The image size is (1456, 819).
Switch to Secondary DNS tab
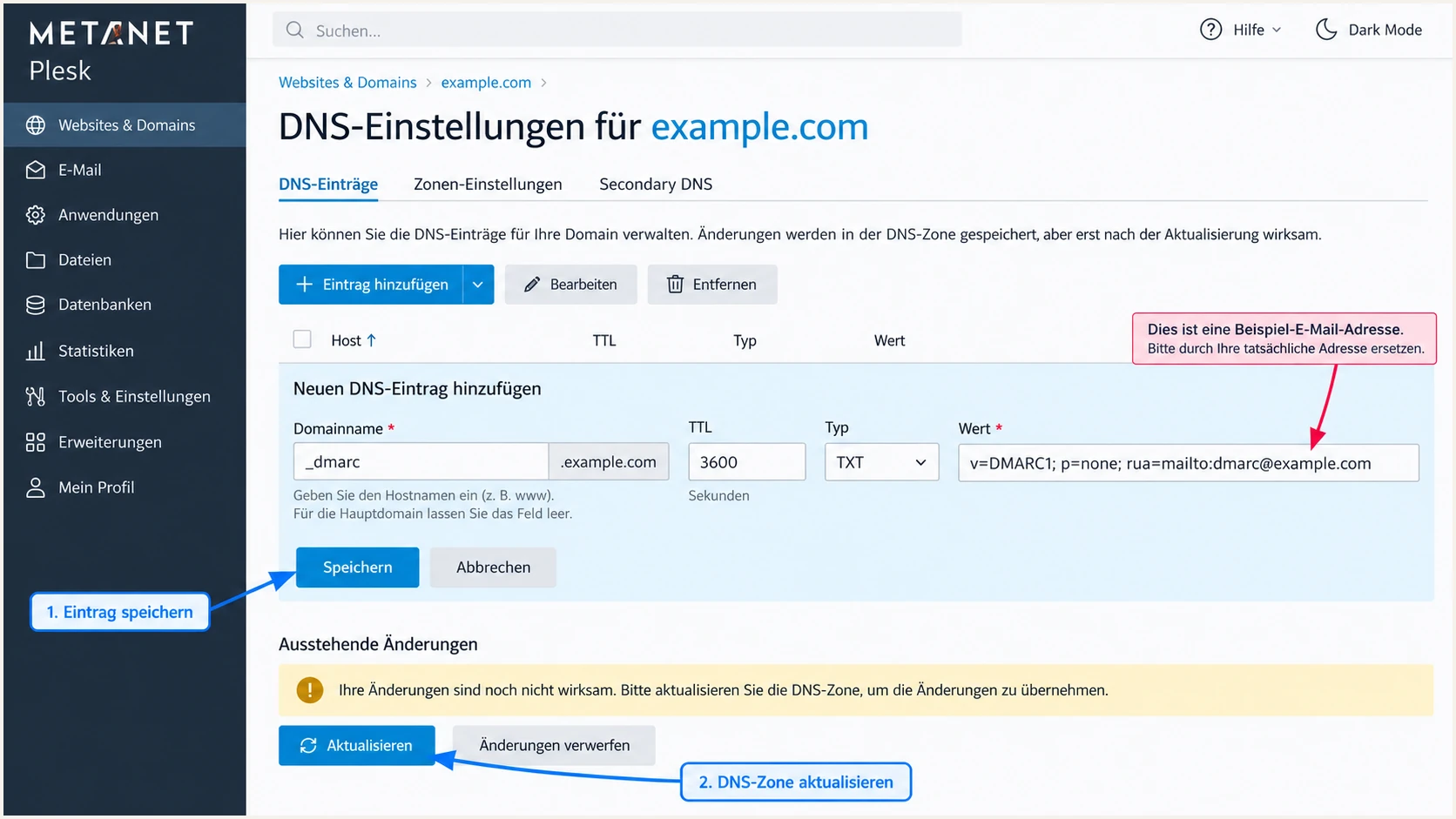pyautogui.click(x=656, y=185)
